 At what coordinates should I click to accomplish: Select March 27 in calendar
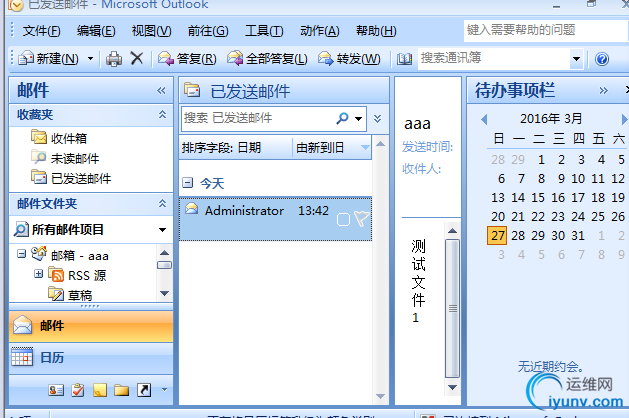[497, 235]
